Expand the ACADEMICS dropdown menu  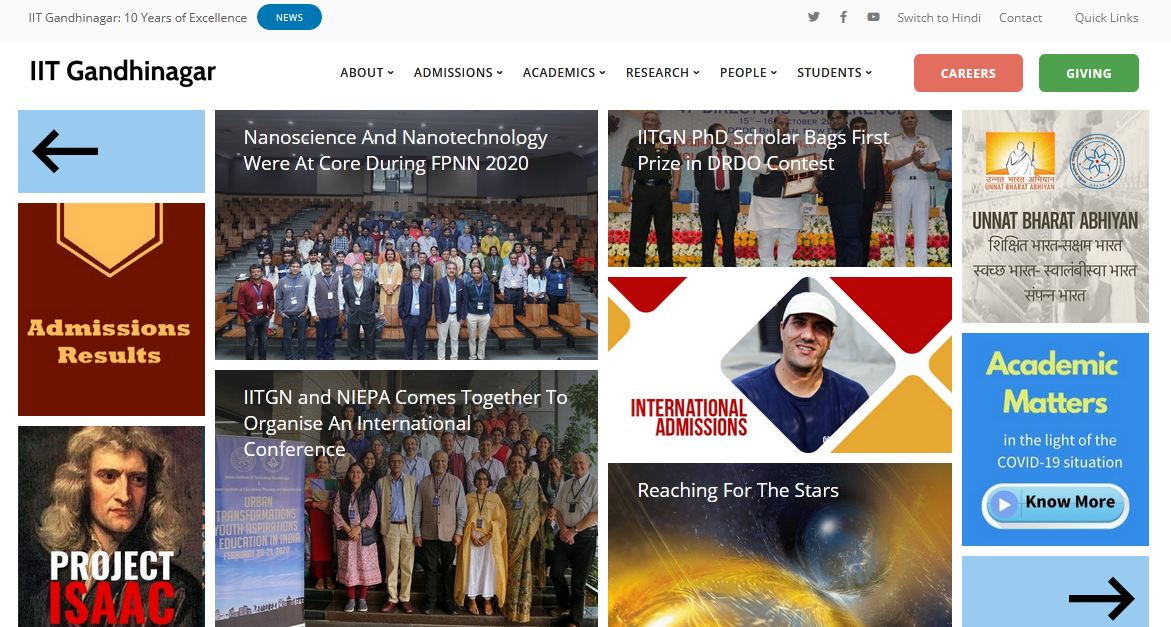point(564,72)
